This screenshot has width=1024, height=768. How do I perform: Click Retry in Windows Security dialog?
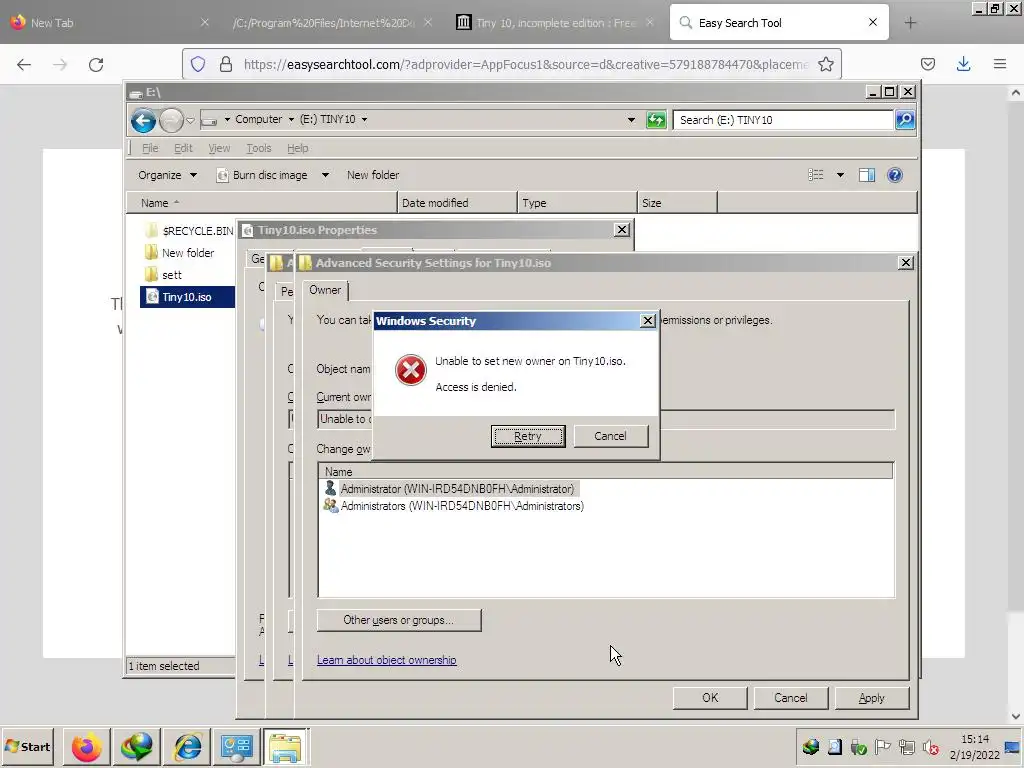(x=528, y=436)
